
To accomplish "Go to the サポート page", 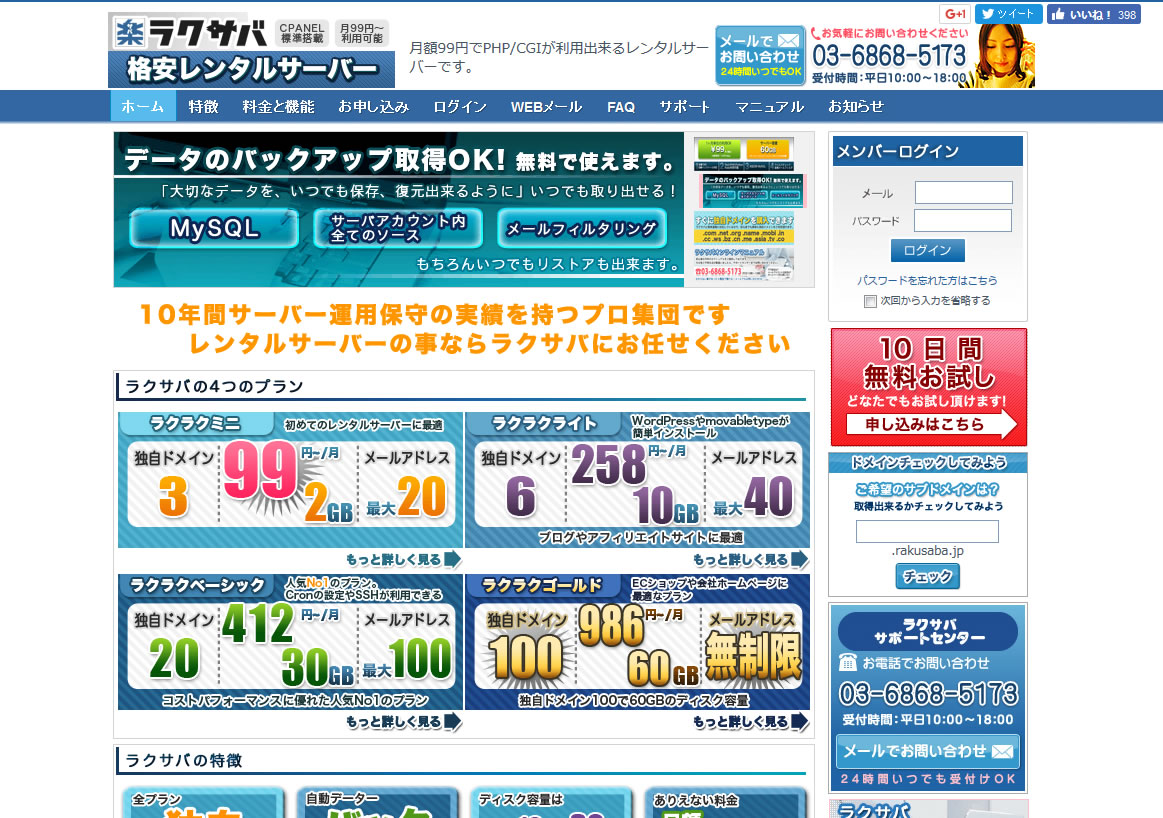I will [685, 107].
